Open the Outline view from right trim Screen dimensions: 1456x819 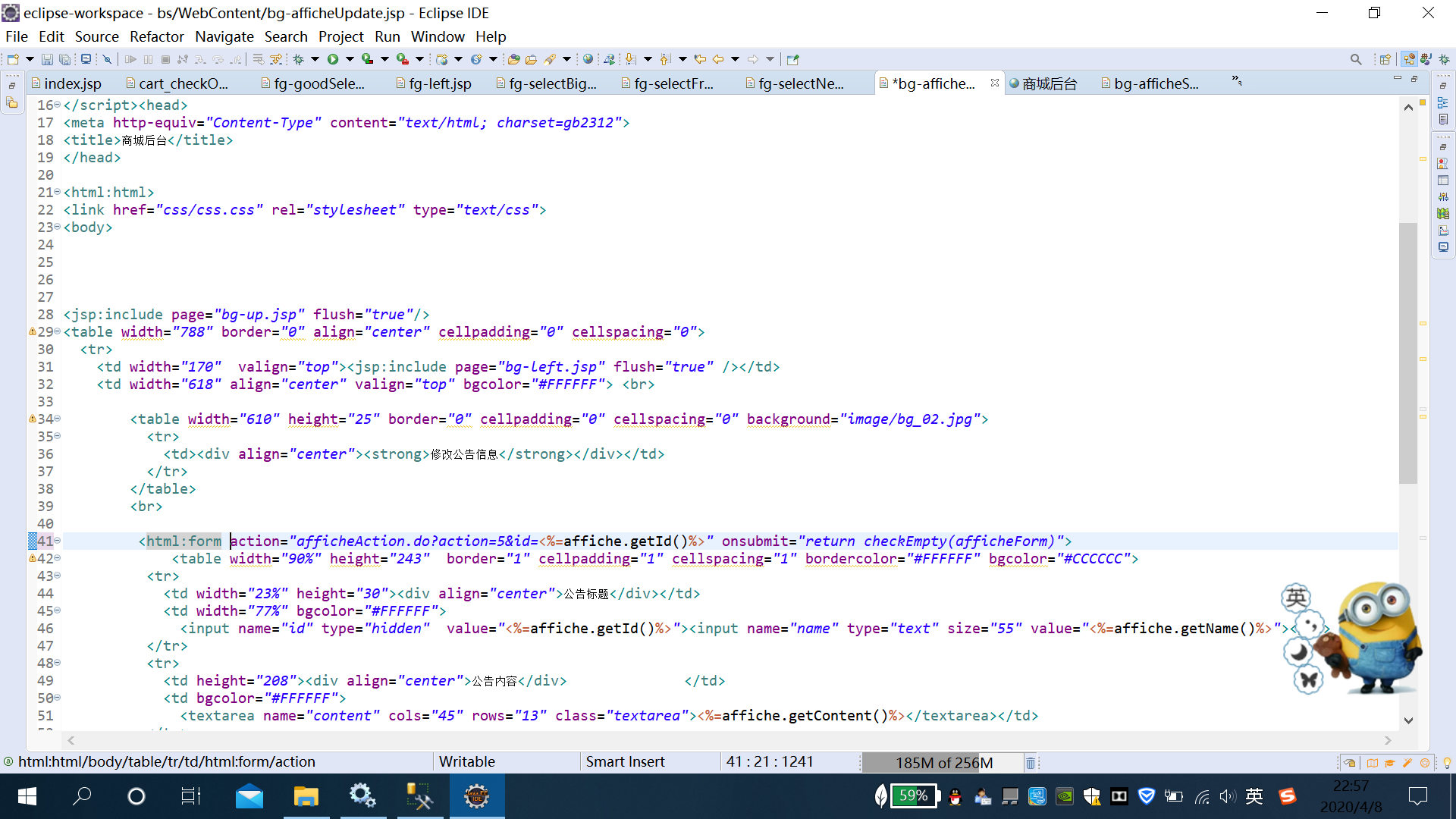1443,102
